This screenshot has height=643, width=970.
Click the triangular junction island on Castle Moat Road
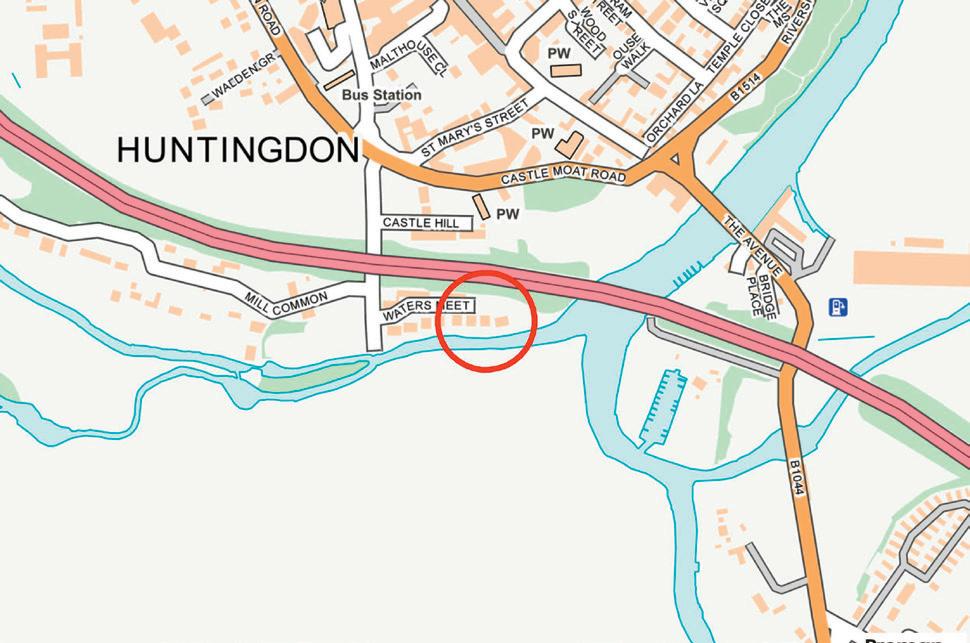675,160
